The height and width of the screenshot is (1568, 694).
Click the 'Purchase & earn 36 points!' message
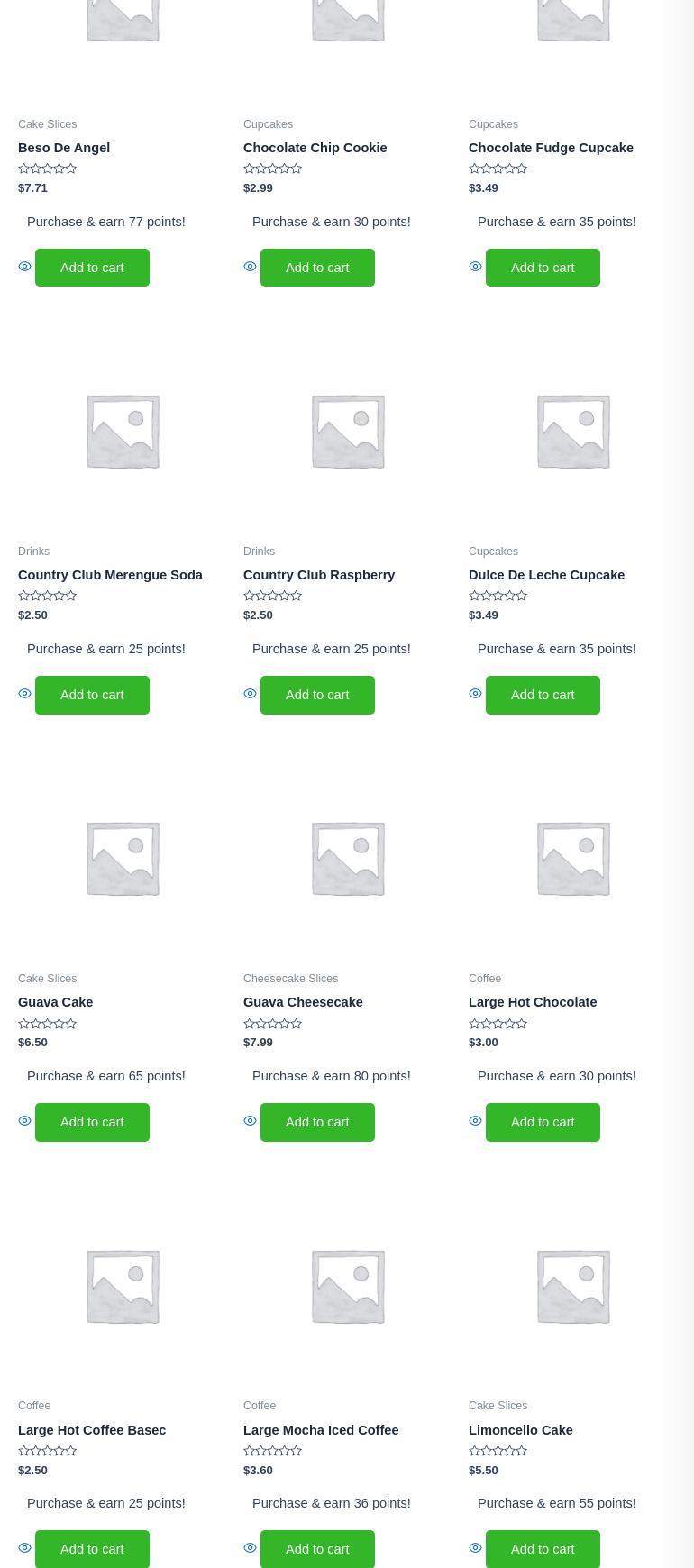click(x=331, y=1503)
